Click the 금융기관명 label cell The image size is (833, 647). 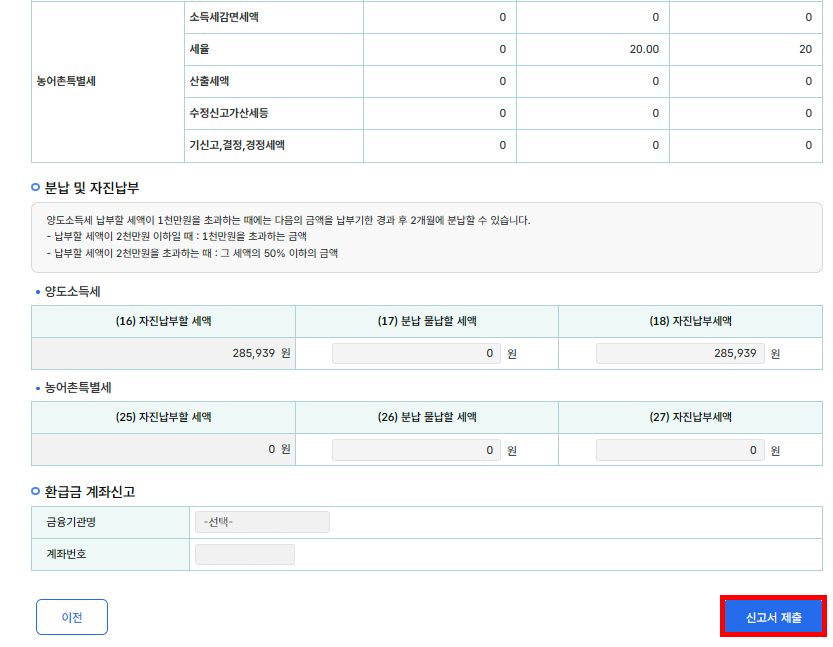pyautogui.click(x=110, y=522)
